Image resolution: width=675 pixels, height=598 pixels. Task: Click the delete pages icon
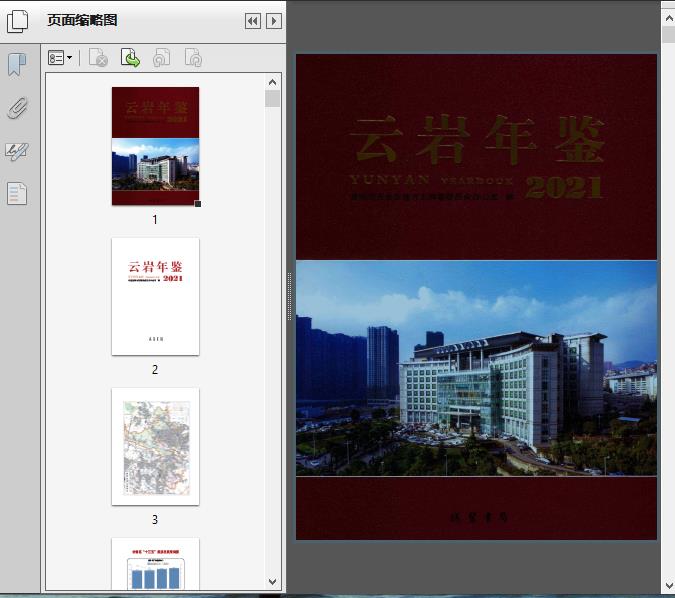coord(98,58)
